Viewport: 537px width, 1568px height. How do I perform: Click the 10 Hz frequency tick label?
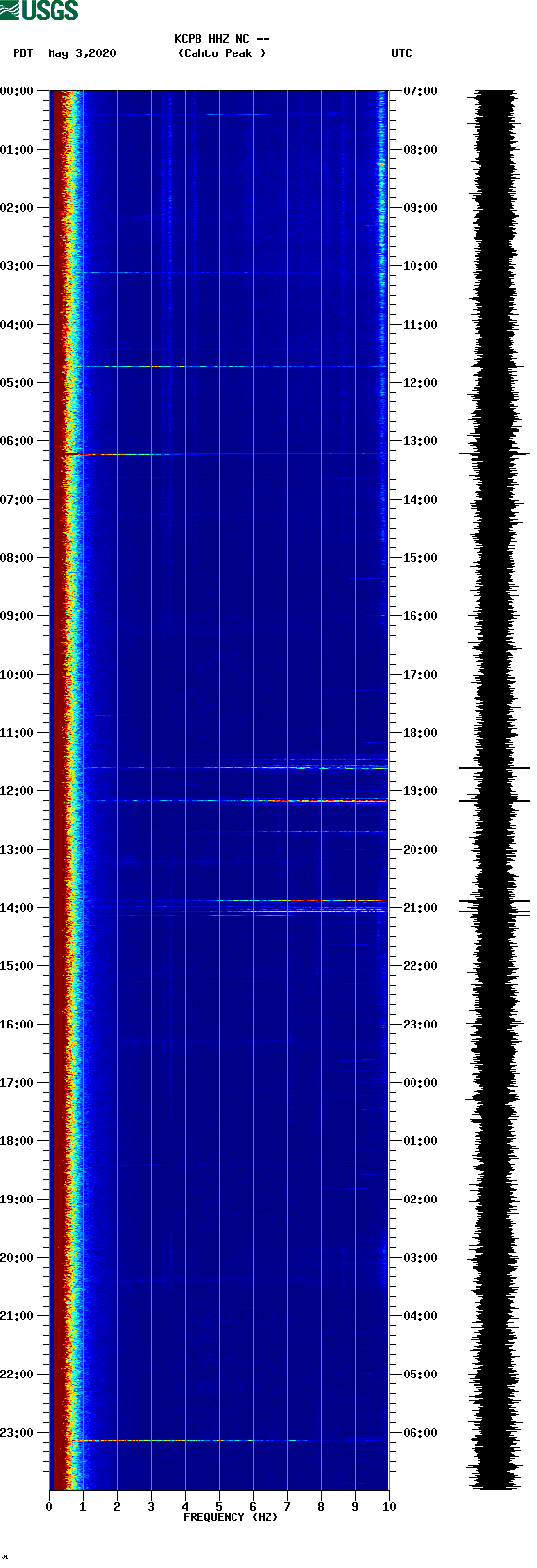(389, 1507)
